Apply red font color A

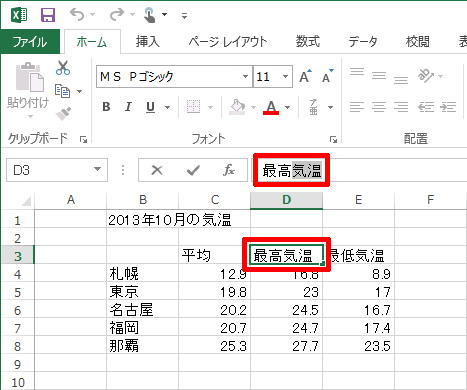(271, 107)
